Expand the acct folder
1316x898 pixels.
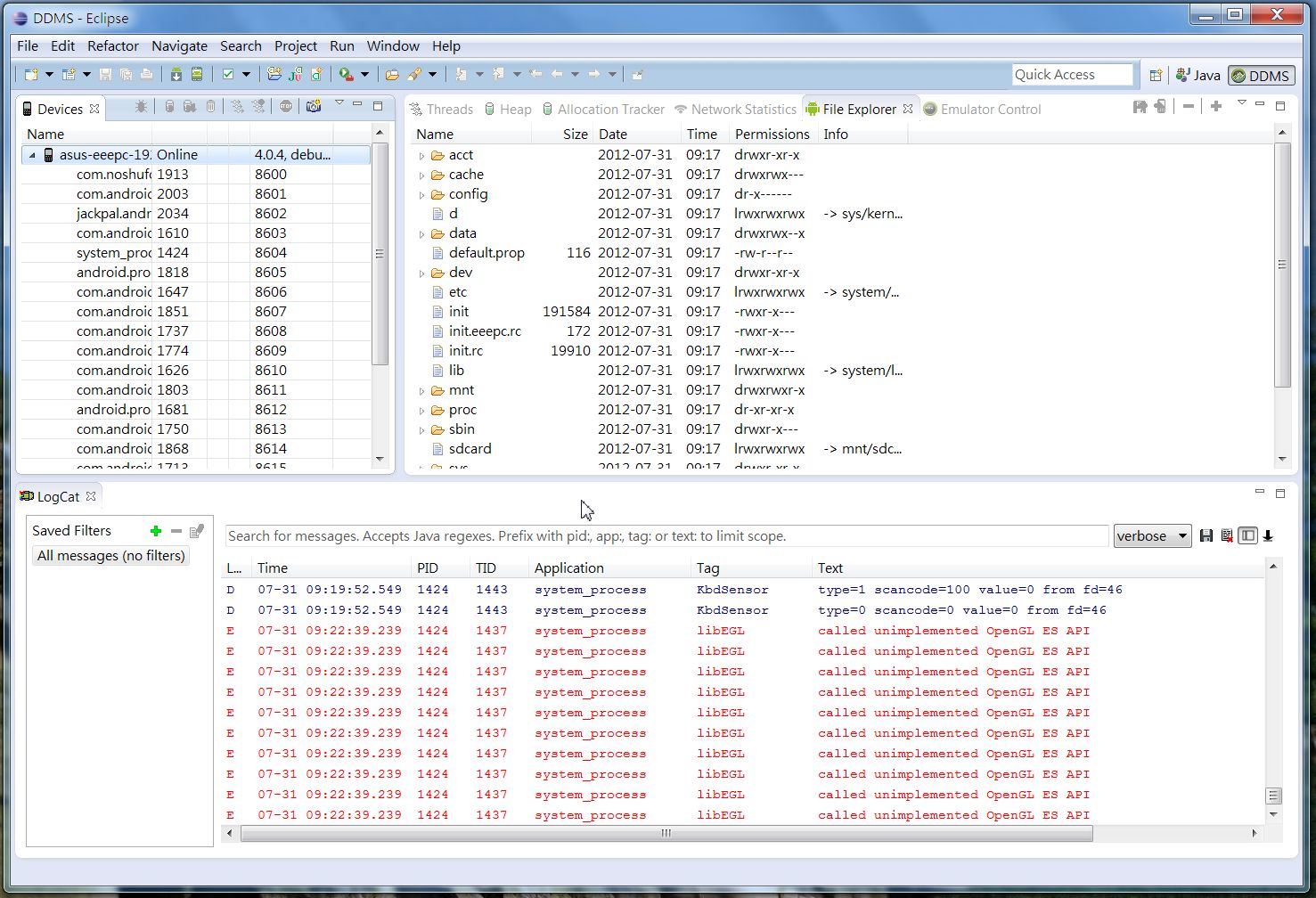(x=422, y=156)
